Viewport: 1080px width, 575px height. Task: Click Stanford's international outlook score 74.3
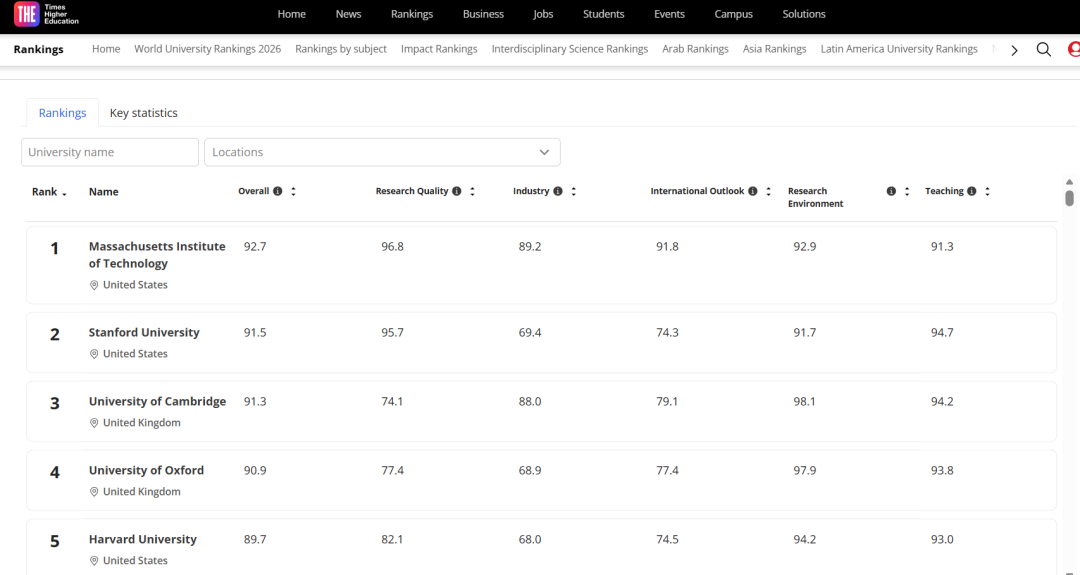(x=667, y=333)
